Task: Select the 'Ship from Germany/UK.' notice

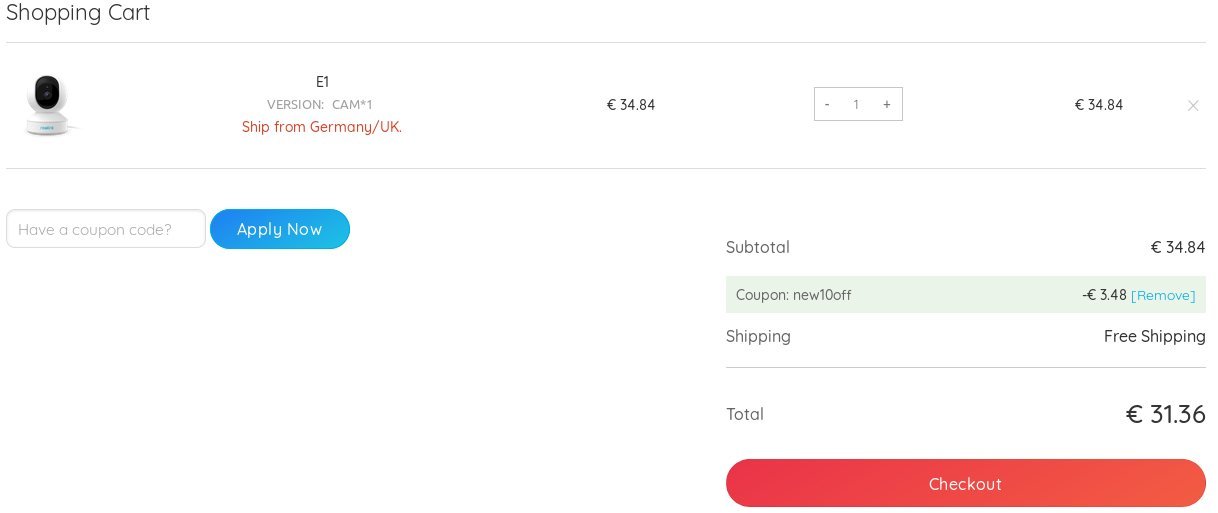Action: coord(322,127)
